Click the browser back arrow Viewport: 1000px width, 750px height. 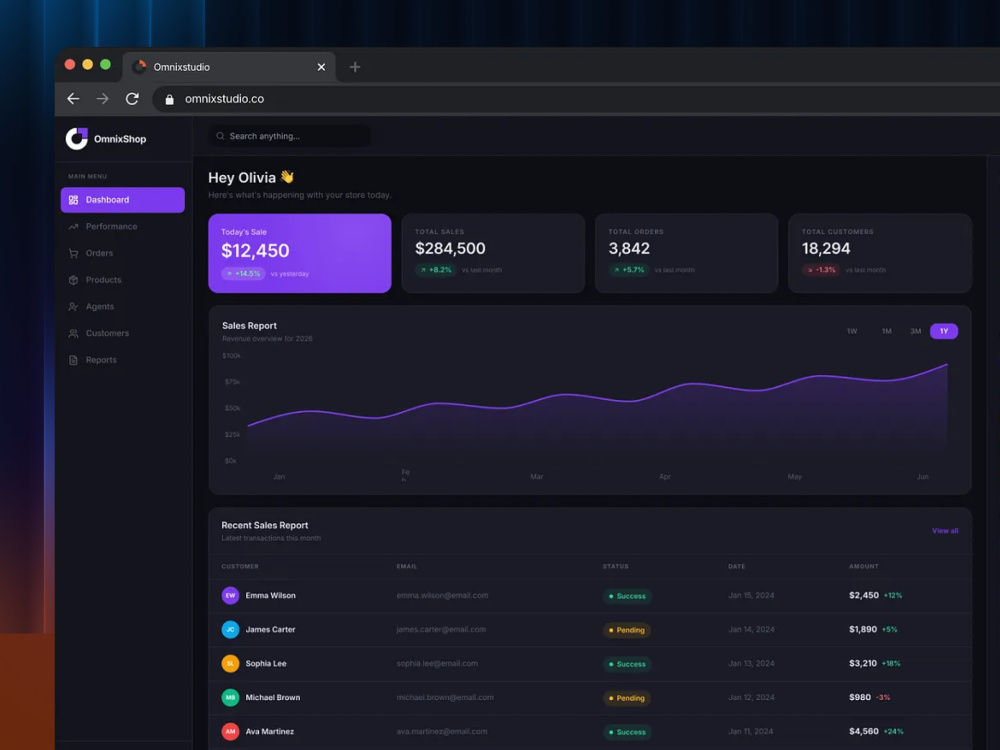coord(73,99)
